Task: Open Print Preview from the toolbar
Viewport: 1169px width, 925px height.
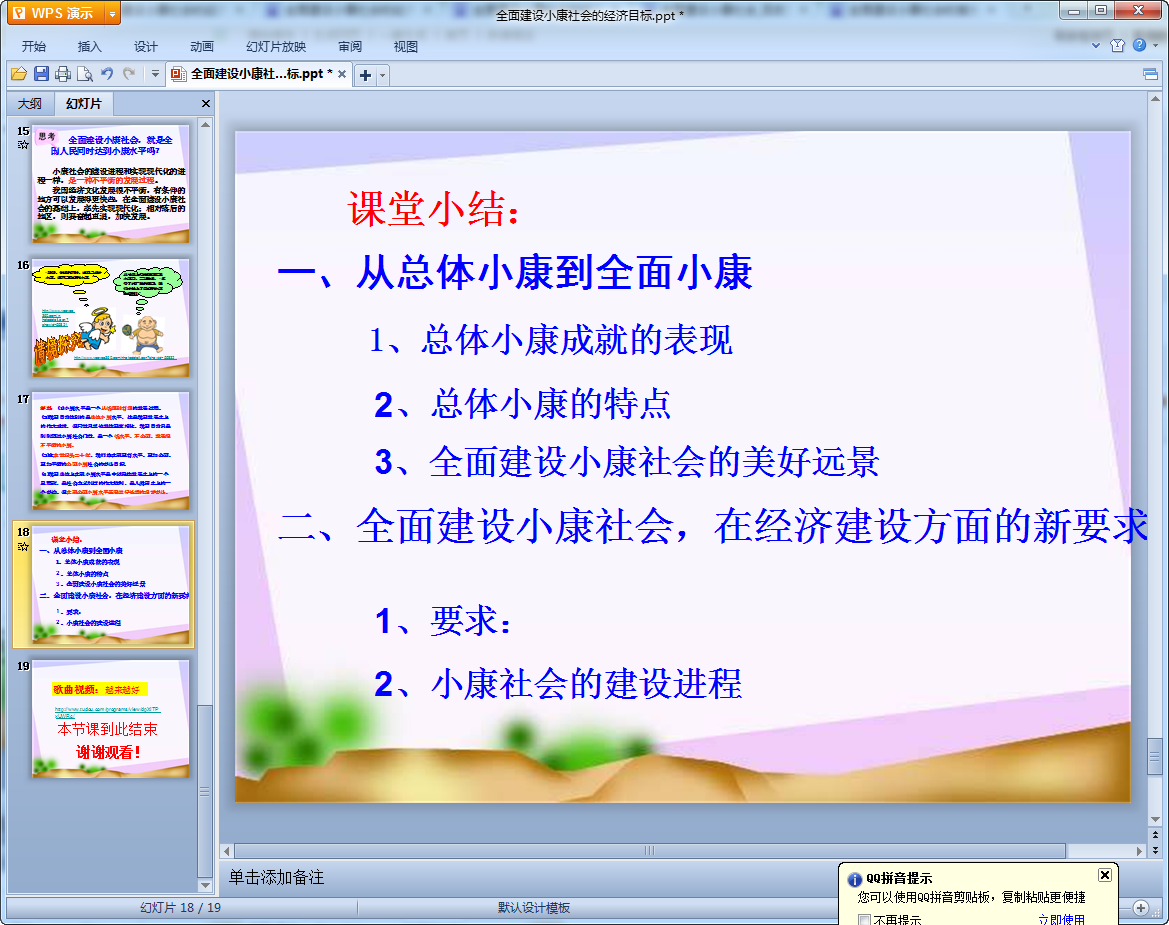Action: (x=85, y=74)
